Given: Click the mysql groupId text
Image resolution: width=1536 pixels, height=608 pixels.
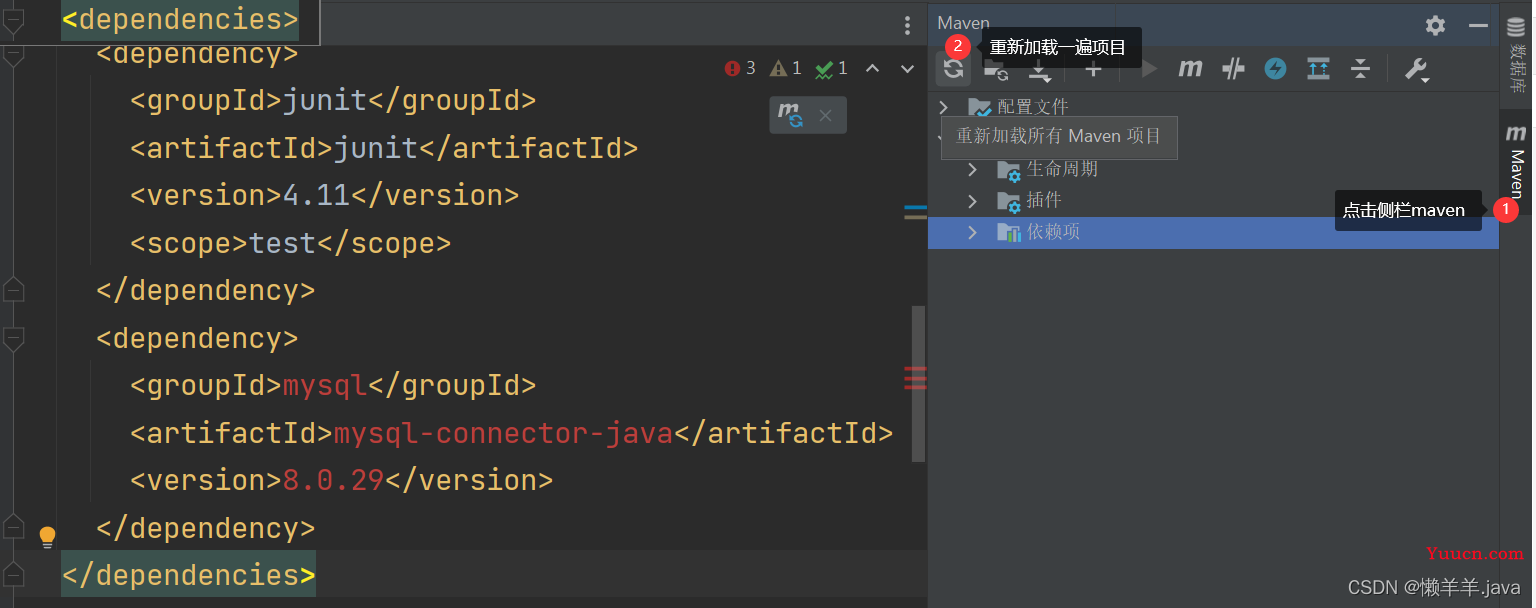Looking at the screenshot, I should 326,385.
